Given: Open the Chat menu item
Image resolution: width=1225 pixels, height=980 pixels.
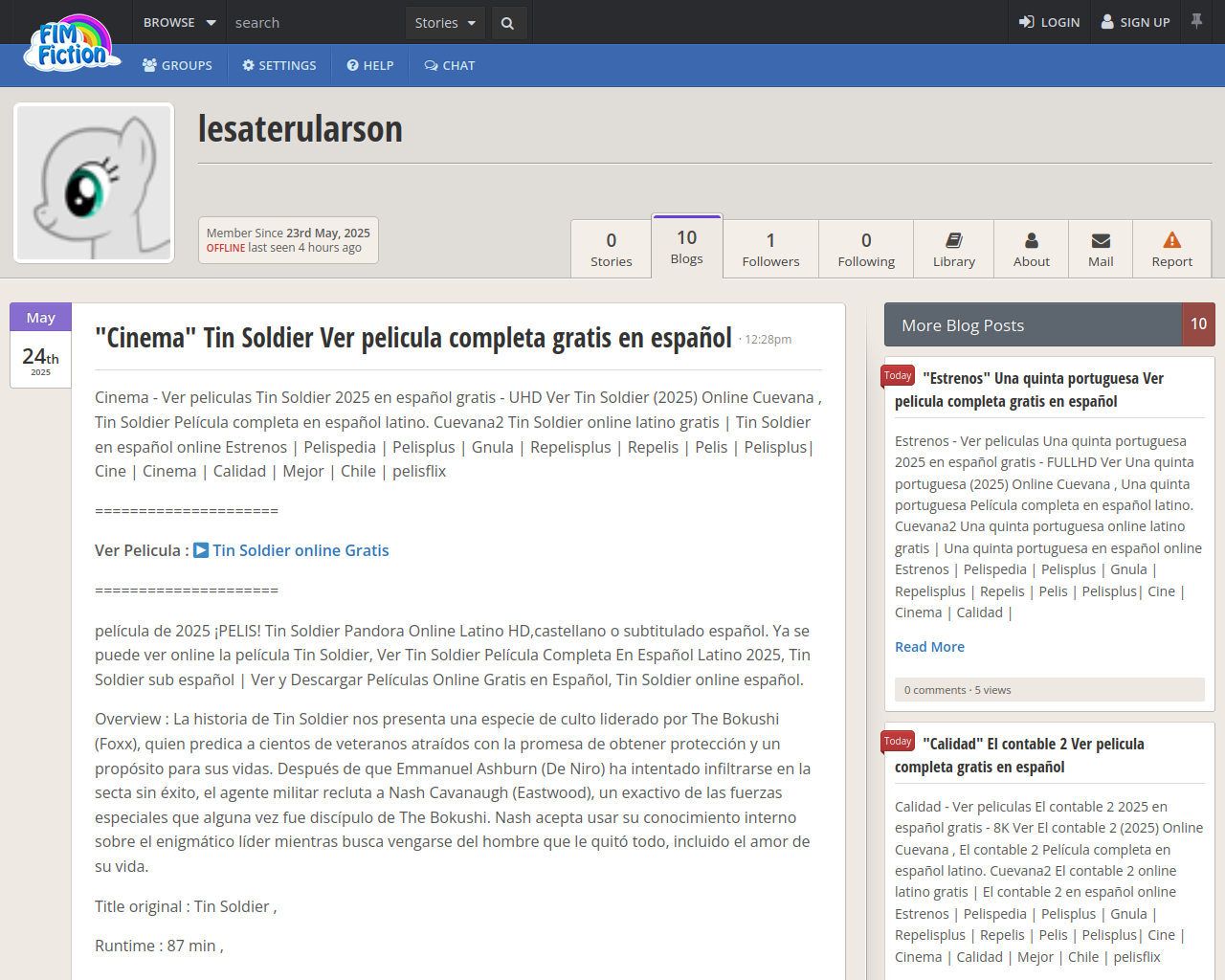Looking at the screenshot, I should click(x=450, y=65).
